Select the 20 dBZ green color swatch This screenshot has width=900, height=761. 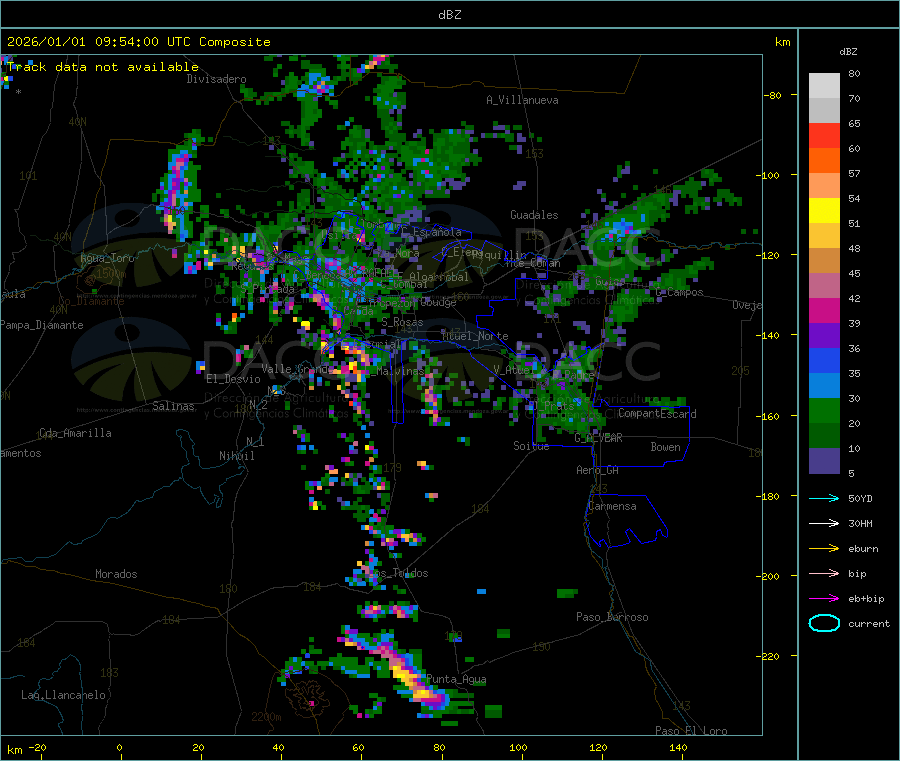tap(824, 436)
